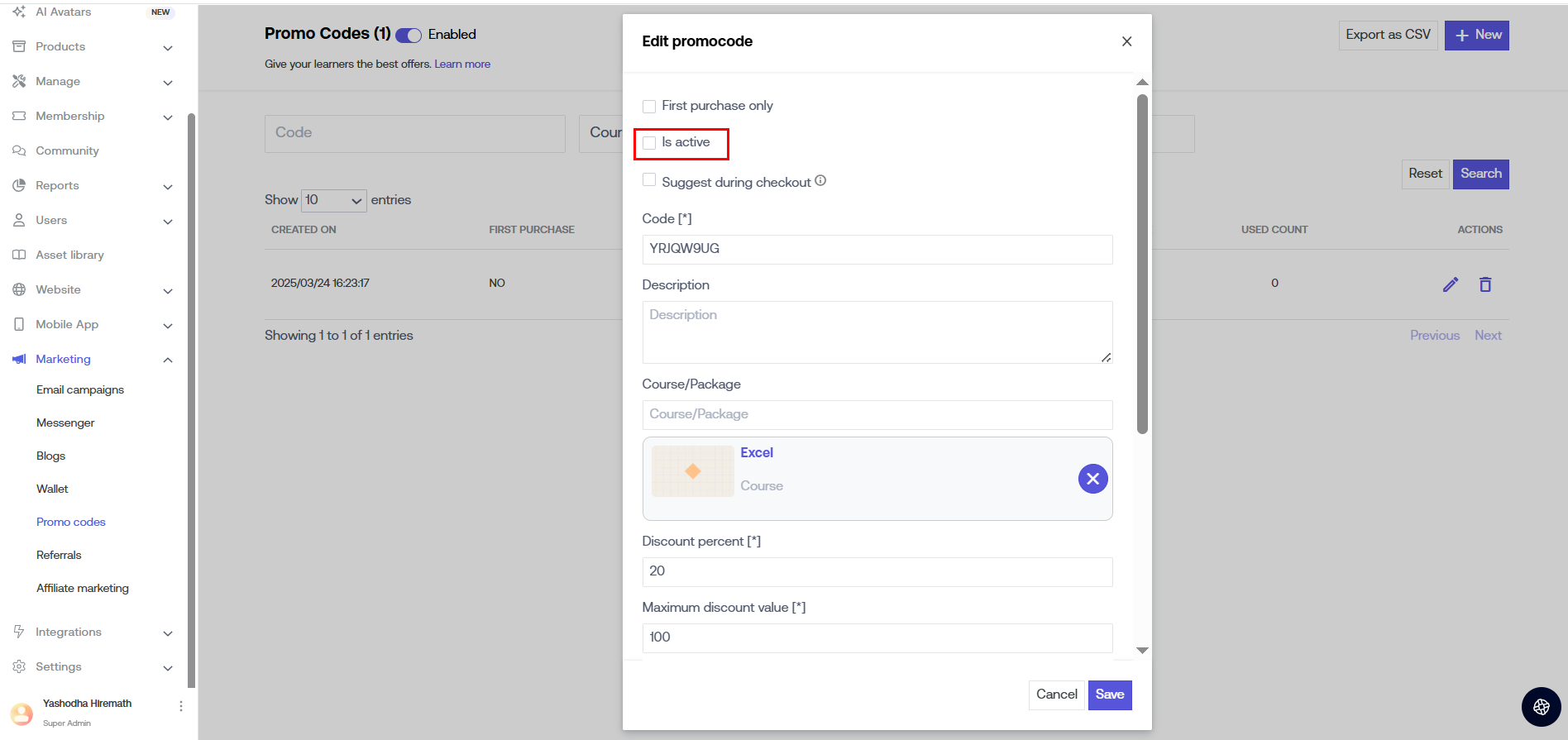This screenshot has height=740, width=1568.
Task: Open Email campaigns in the sidebar
Action: click(80, 390)
